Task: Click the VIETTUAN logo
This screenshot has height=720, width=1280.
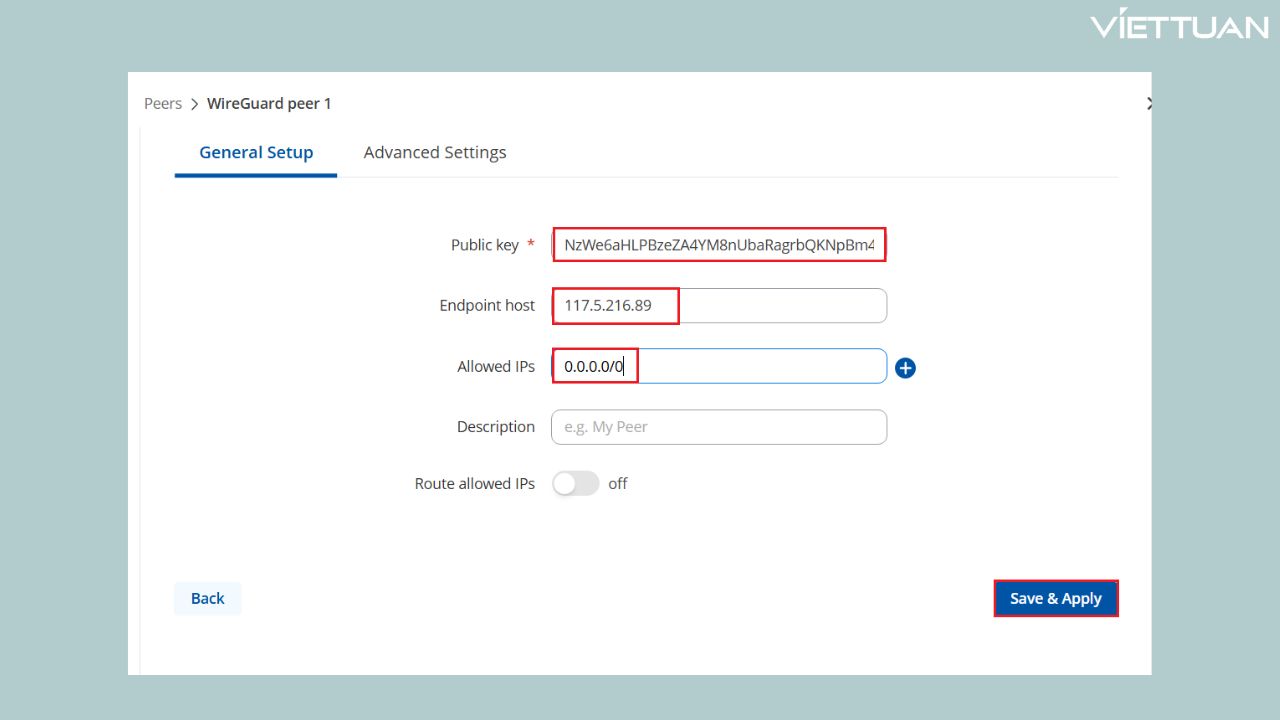Action: pyautogui.click(x=1179, y=26)
